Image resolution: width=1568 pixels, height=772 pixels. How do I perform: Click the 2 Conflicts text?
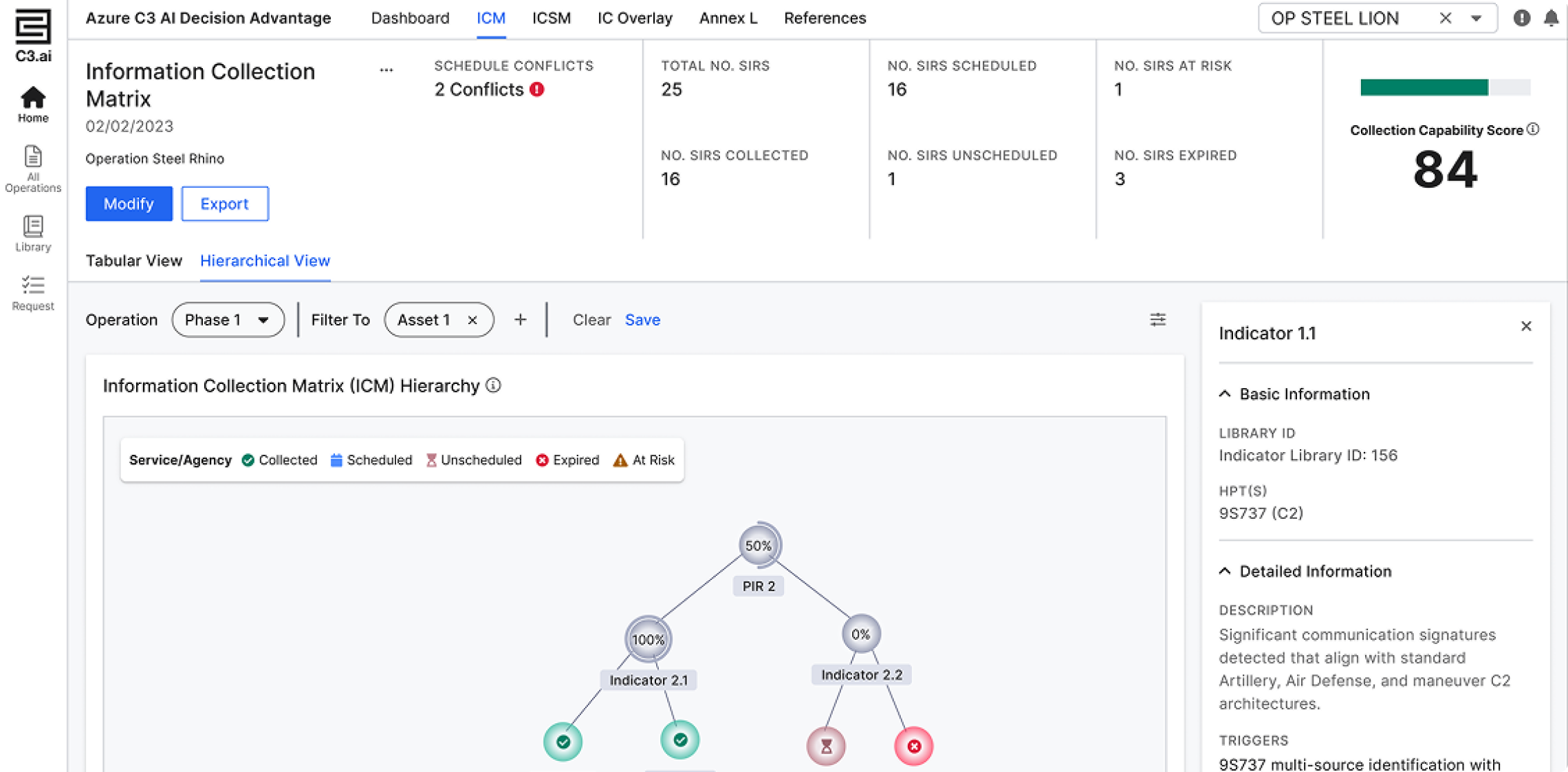pyautogui.click(x=479, y=89)
